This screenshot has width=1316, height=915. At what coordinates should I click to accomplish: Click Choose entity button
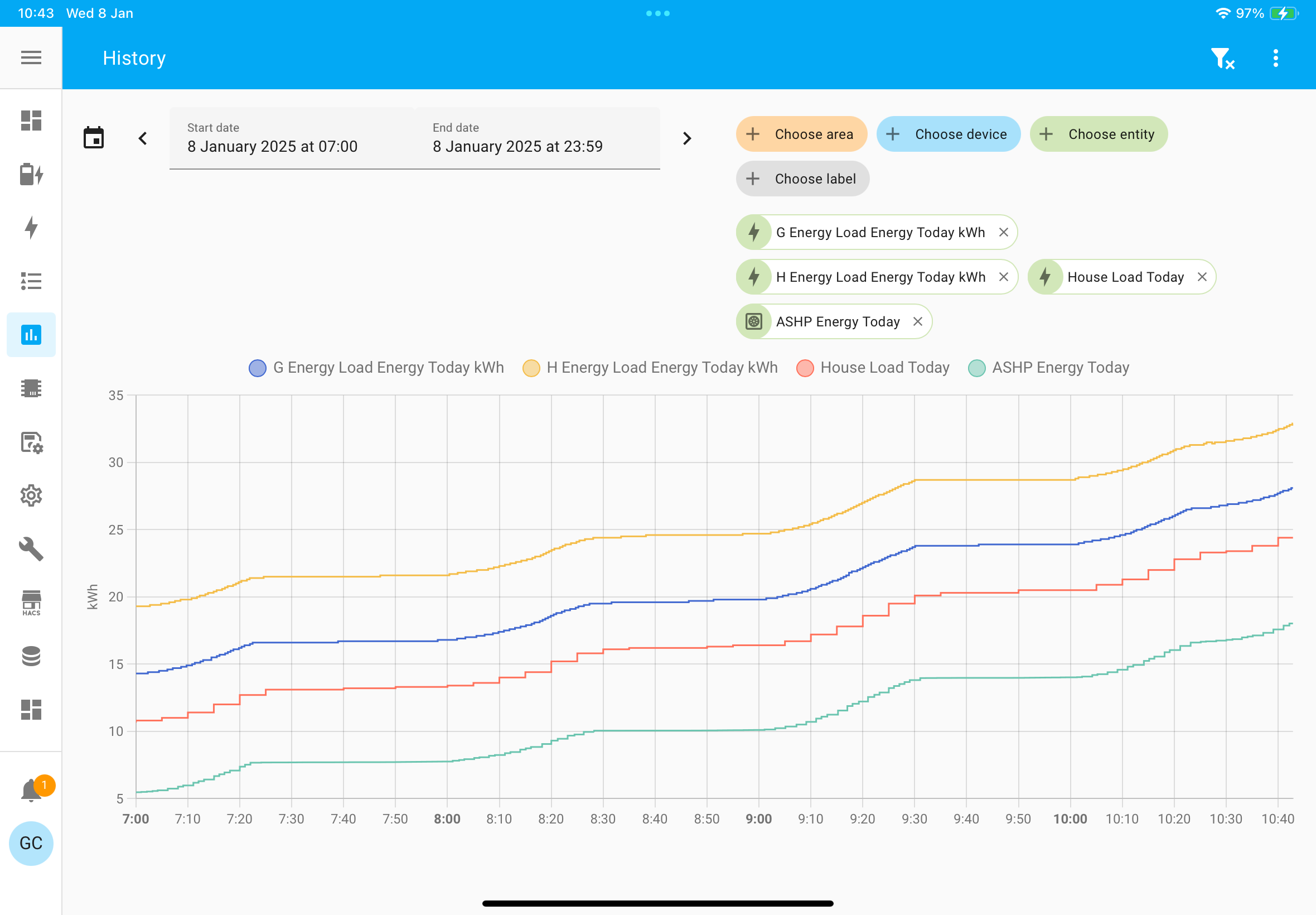(x=1099, y=134)
